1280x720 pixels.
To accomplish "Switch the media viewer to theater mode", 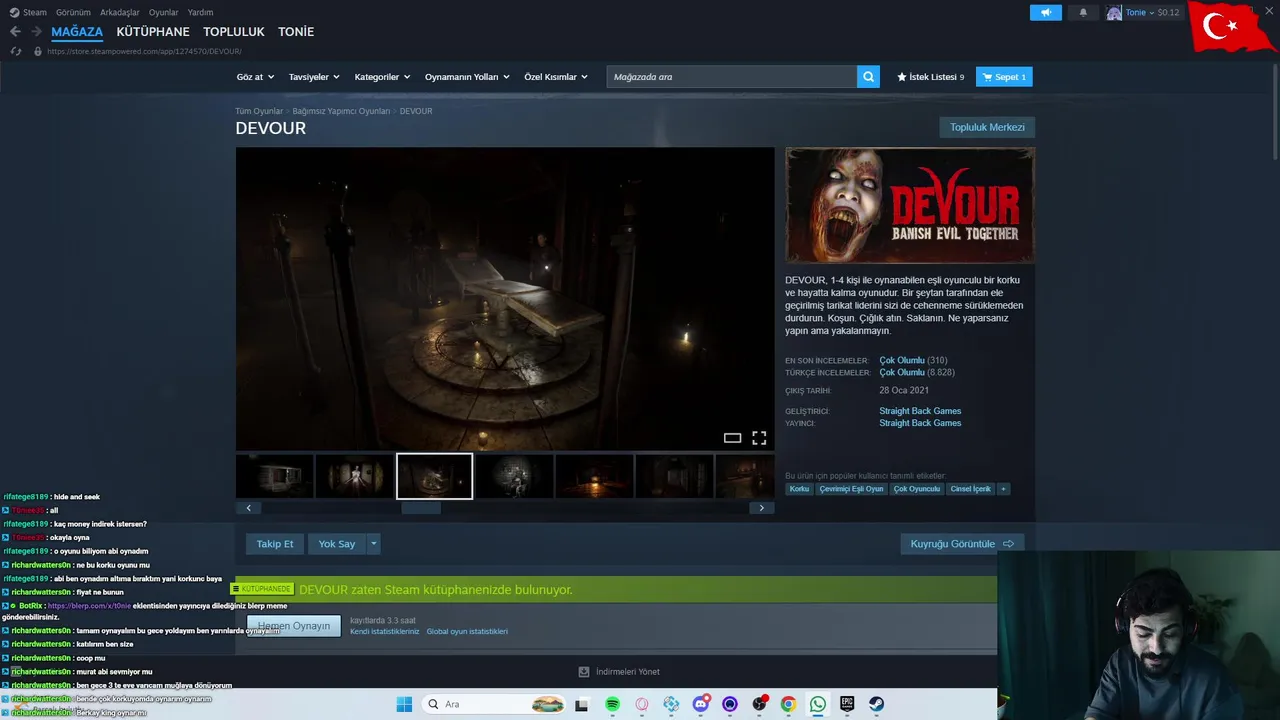I will 732,438.
